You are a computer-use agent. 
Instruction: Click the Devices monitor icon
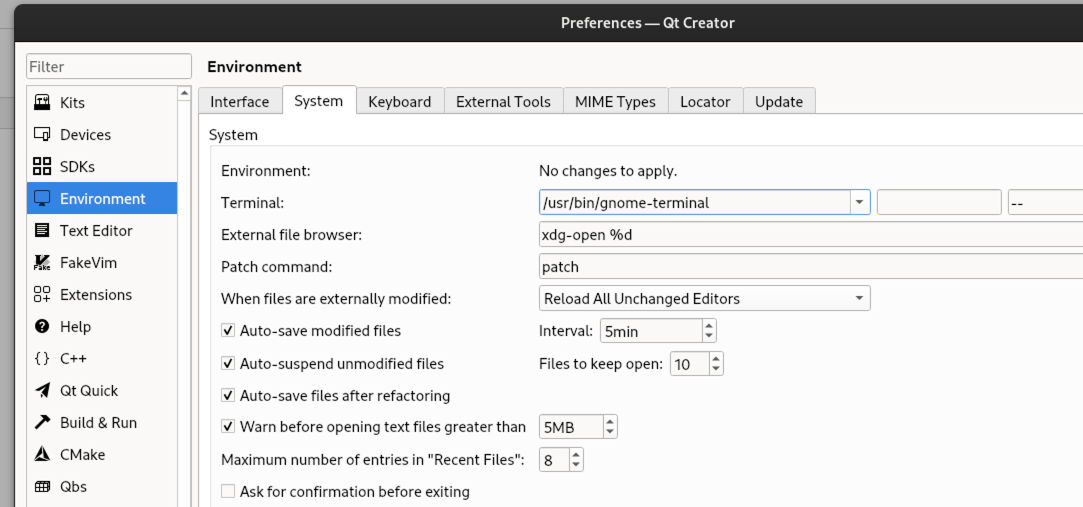click(x=42, y=135)
